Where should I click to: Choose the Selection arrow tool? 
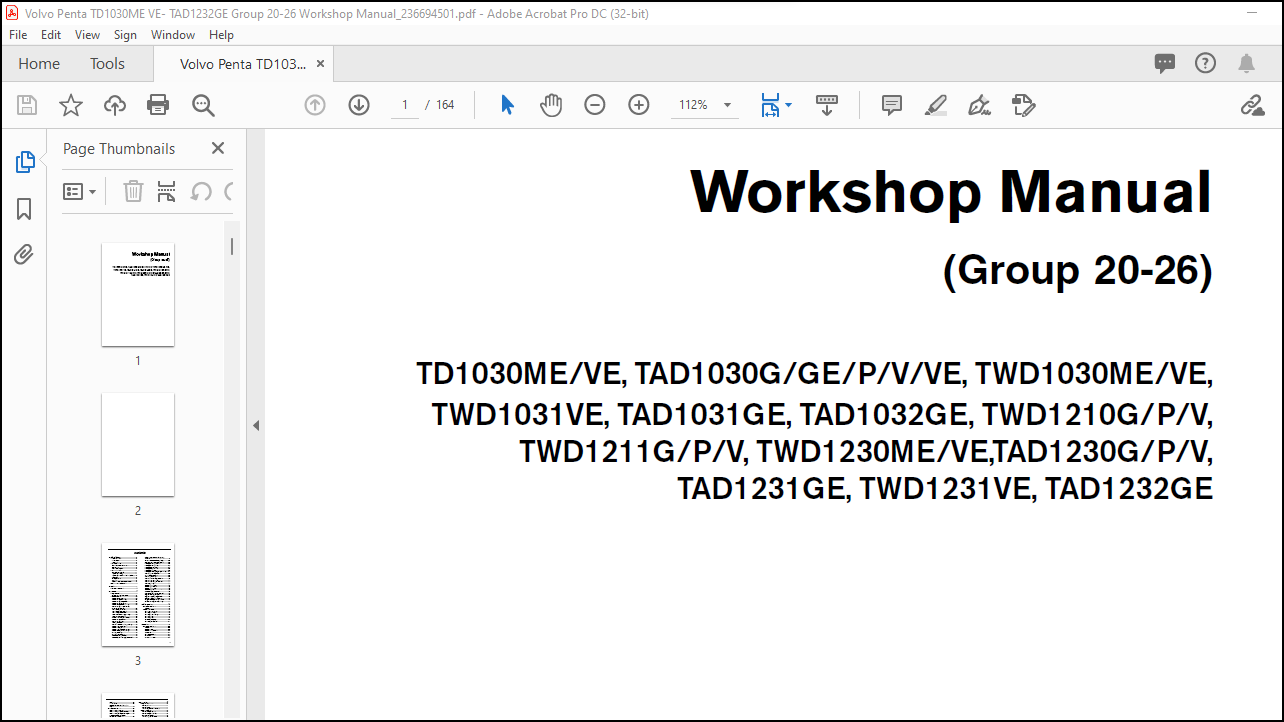click(x=507, y=105)
